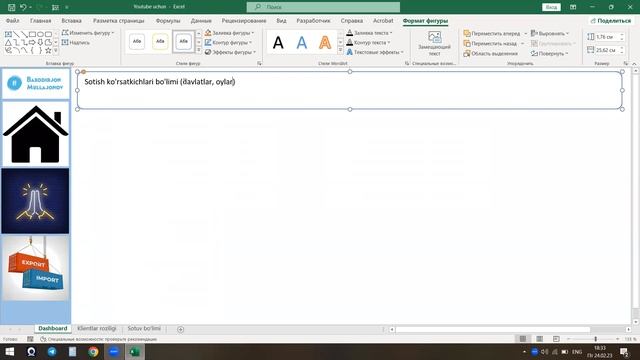Click Замещающий текст alt text button

click(434, 43)
